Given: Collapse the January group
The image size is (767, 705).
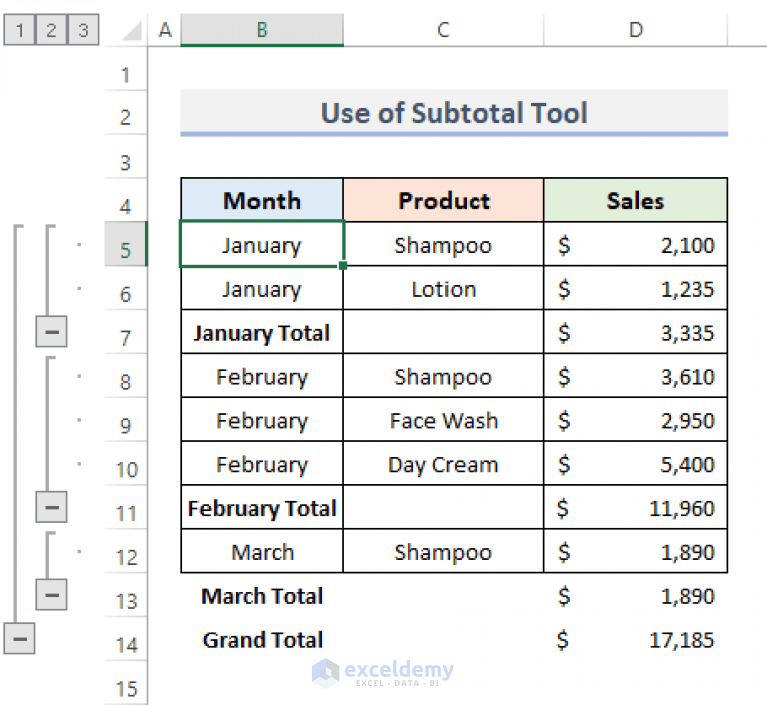Looking at the screenshot, I should pos(51,332).
